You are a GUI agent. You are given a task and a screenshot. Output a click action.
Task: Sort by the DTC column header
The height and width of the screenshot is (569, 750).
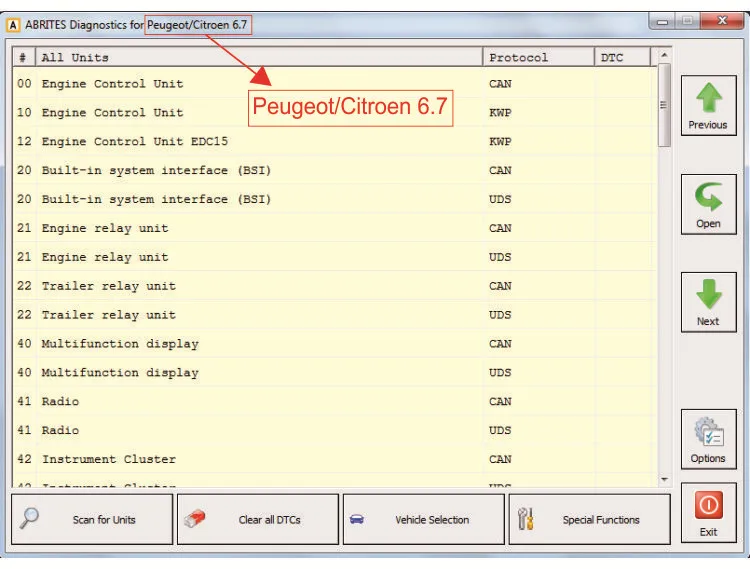622,57
